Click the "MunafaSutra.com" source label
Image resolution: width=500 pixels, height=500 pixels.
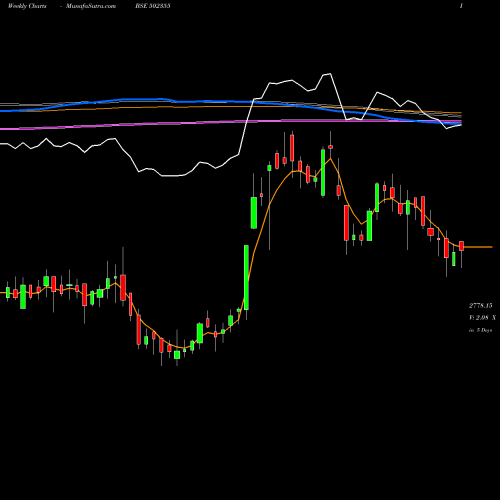pos(91,6)
